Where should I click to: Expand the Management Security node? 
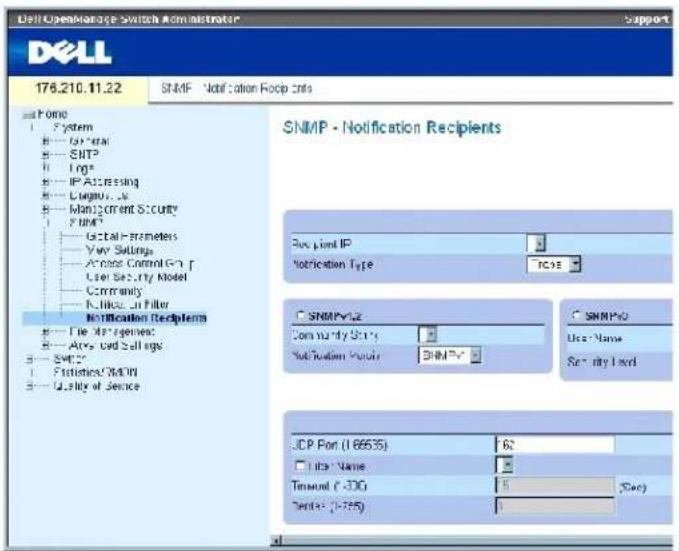point(45,210)
